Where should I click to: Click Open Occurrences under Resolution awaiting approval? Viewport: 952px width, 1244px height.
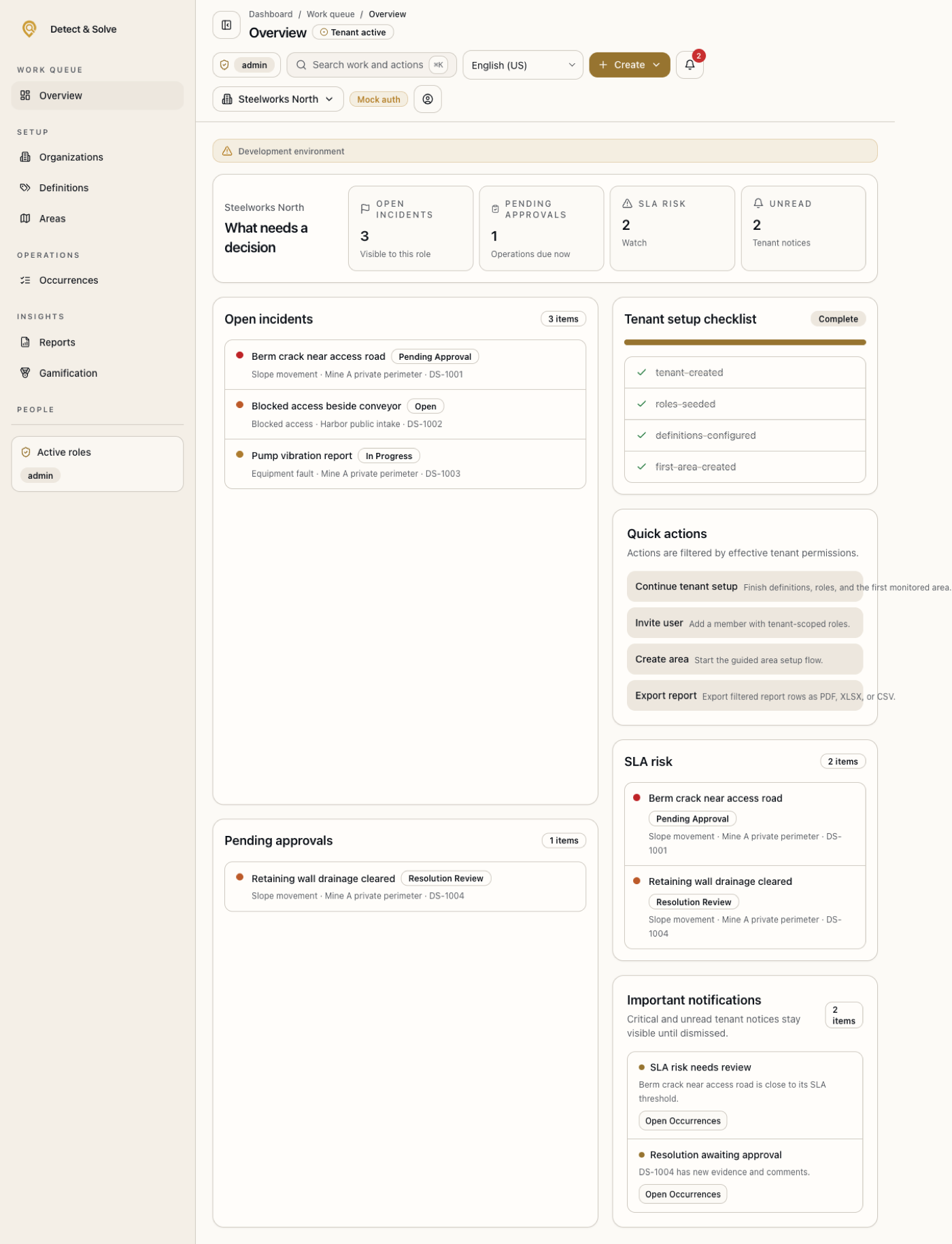[683, 1194]
